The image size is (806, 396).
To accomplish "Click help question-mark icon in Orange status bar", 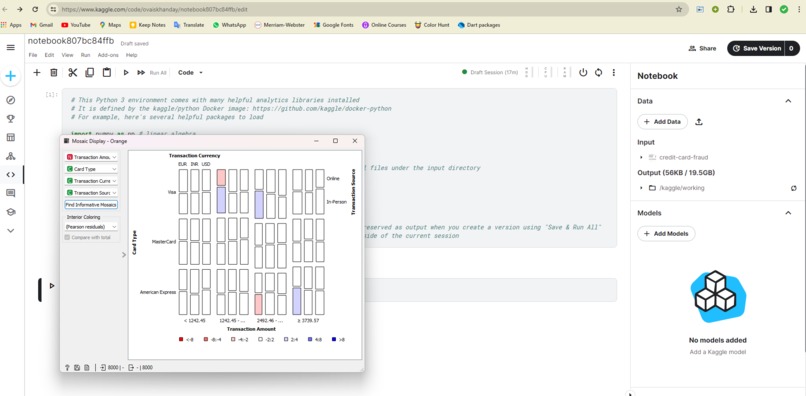I will coord(67,368).
